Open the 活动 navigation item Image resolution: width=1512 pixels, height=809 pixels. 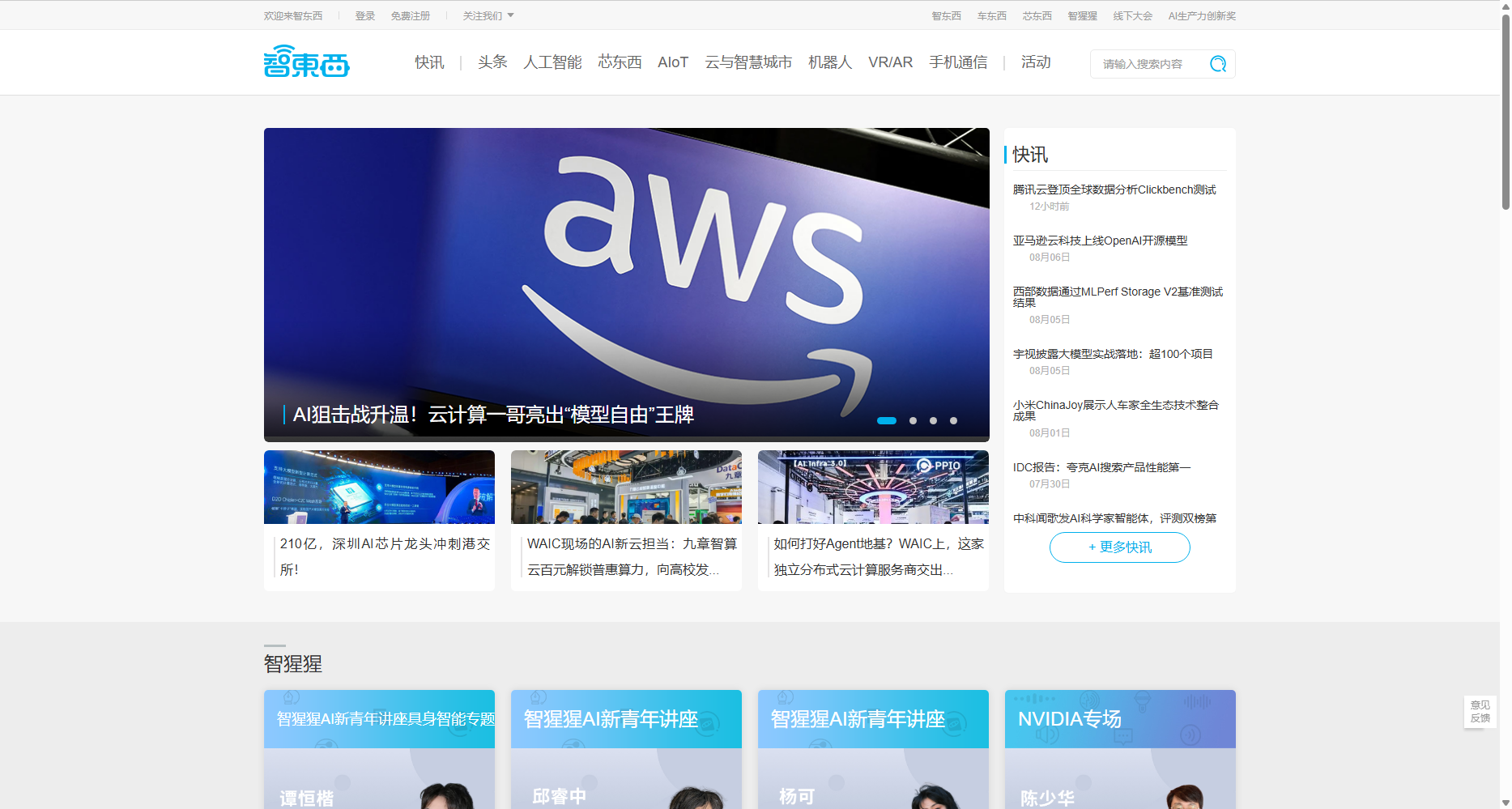[x=1036, y=62]
